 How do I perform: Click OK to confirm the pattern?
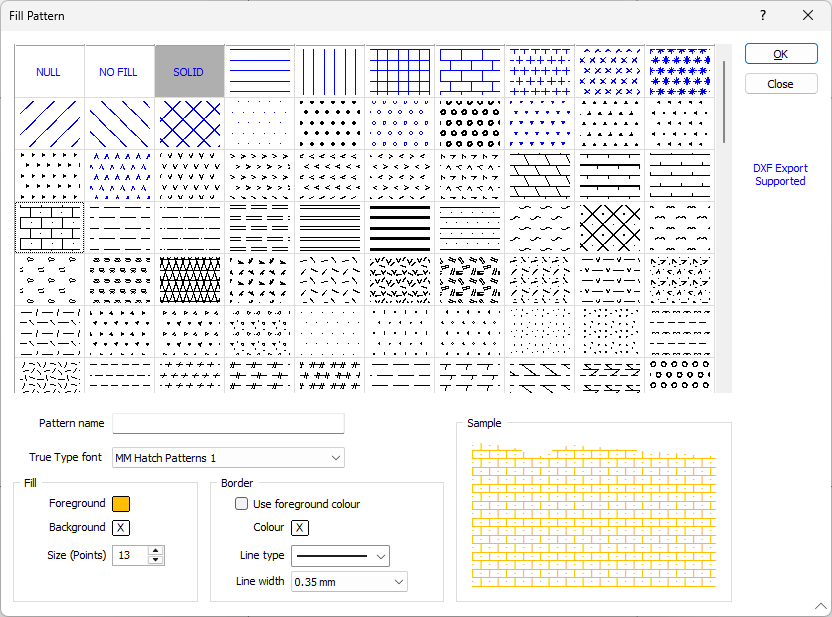click(x=781, y=54)
